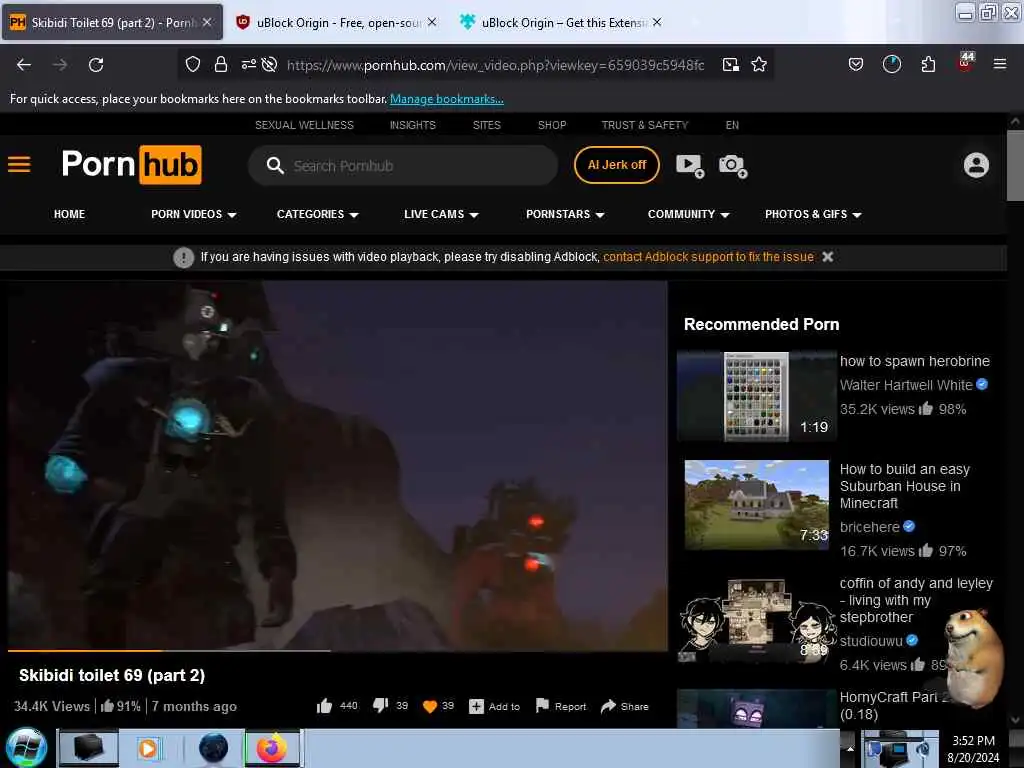This screenshot has height=768, width=1024.
Task: Open the SHOP top link
Action: [552, 125]
